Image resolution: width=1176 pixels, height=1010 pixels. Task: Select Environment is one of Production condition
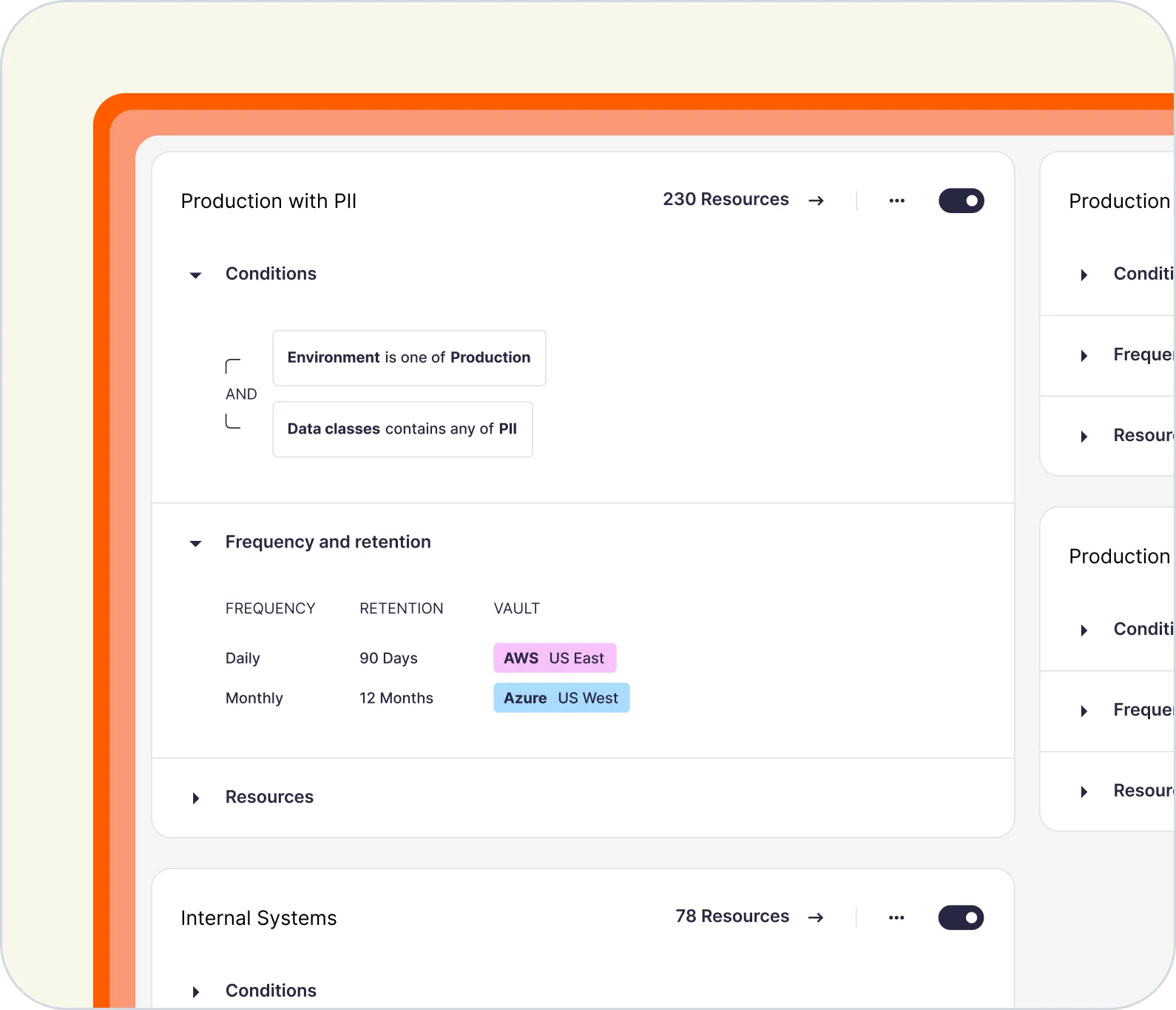click(x=409, y=358)
